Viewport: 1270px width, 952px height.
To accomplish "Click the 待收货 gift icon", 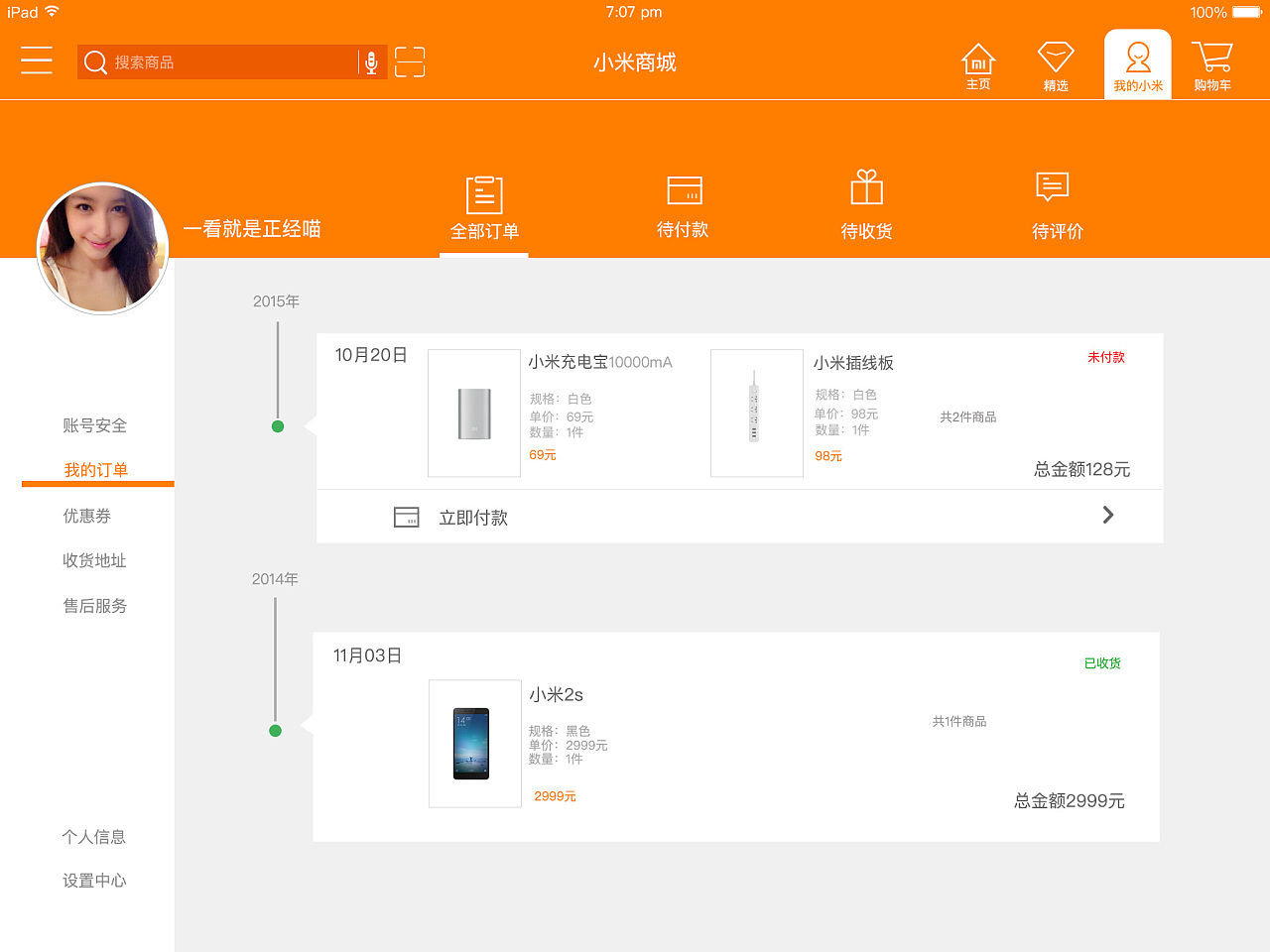I will pyautogui.click(x=867, y=187).
